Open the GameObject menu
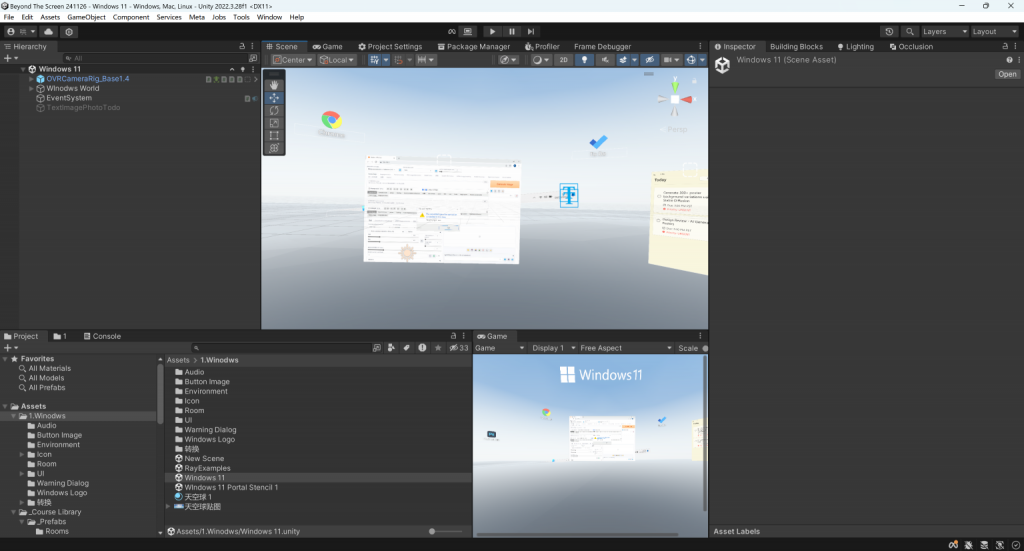The image size is (1024, 551). tap(86, 17)
